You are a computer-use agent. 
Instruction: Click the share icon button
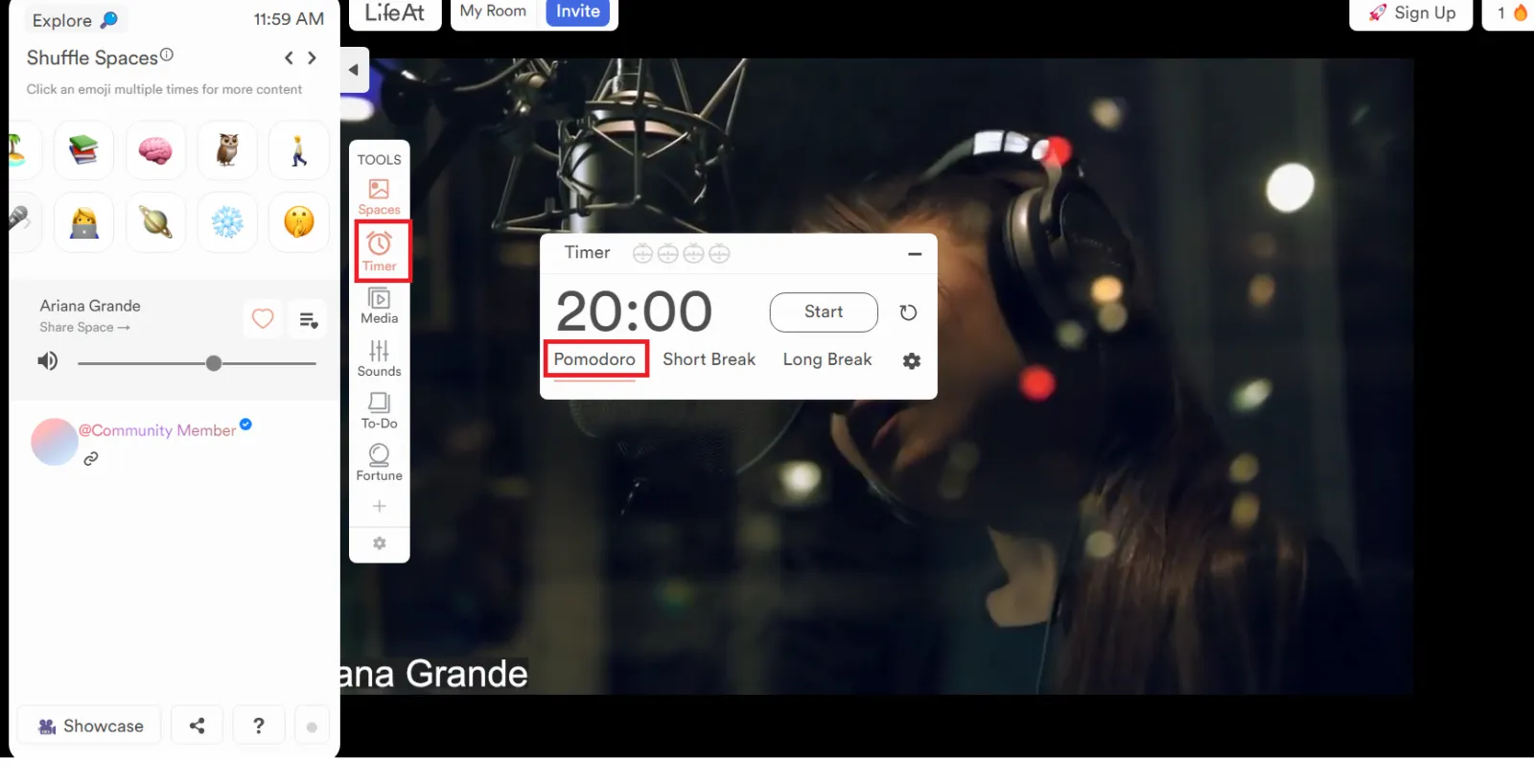pyautogui.click(x=198, y=726)
